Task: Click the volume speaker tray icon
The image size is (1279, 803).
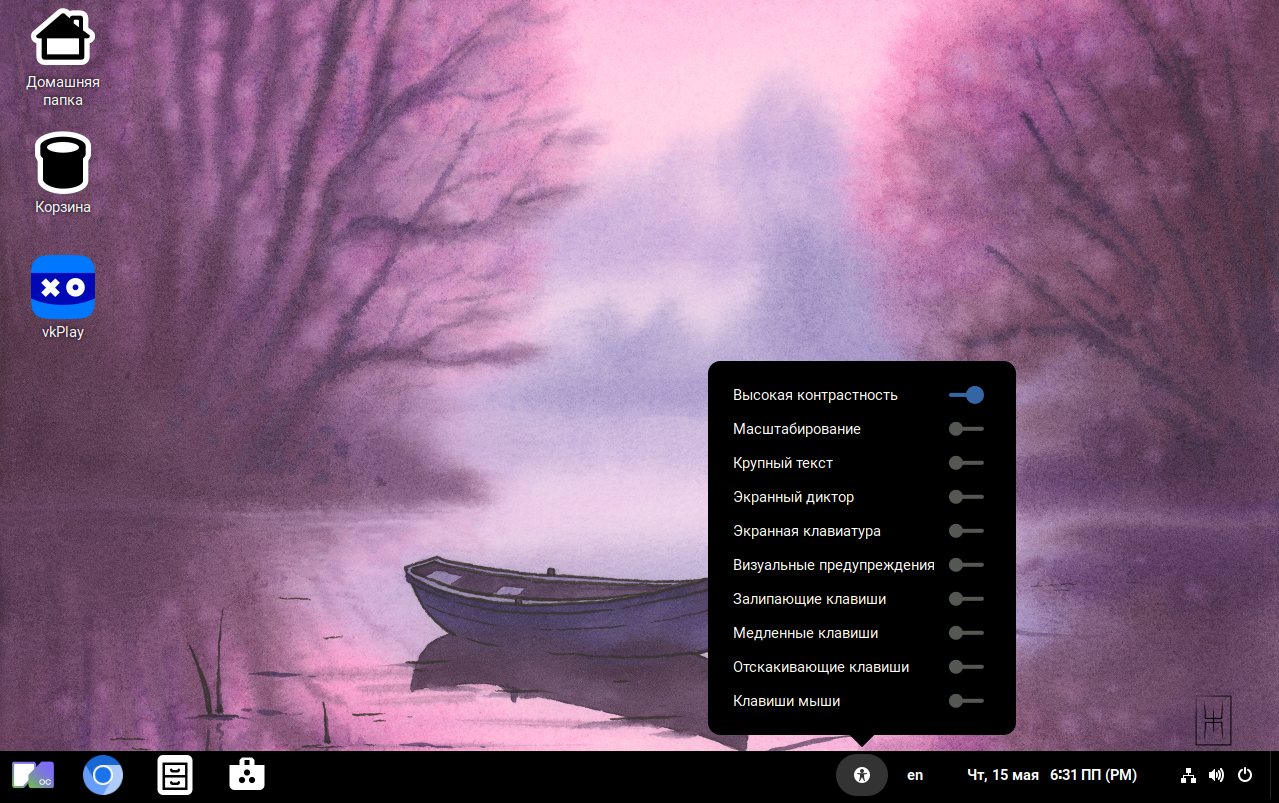Action: coord(1216,775)
